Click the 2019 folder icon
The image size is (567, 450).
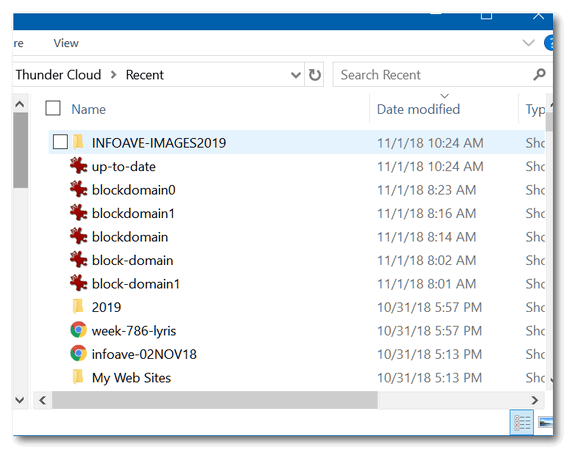(78, 307)
